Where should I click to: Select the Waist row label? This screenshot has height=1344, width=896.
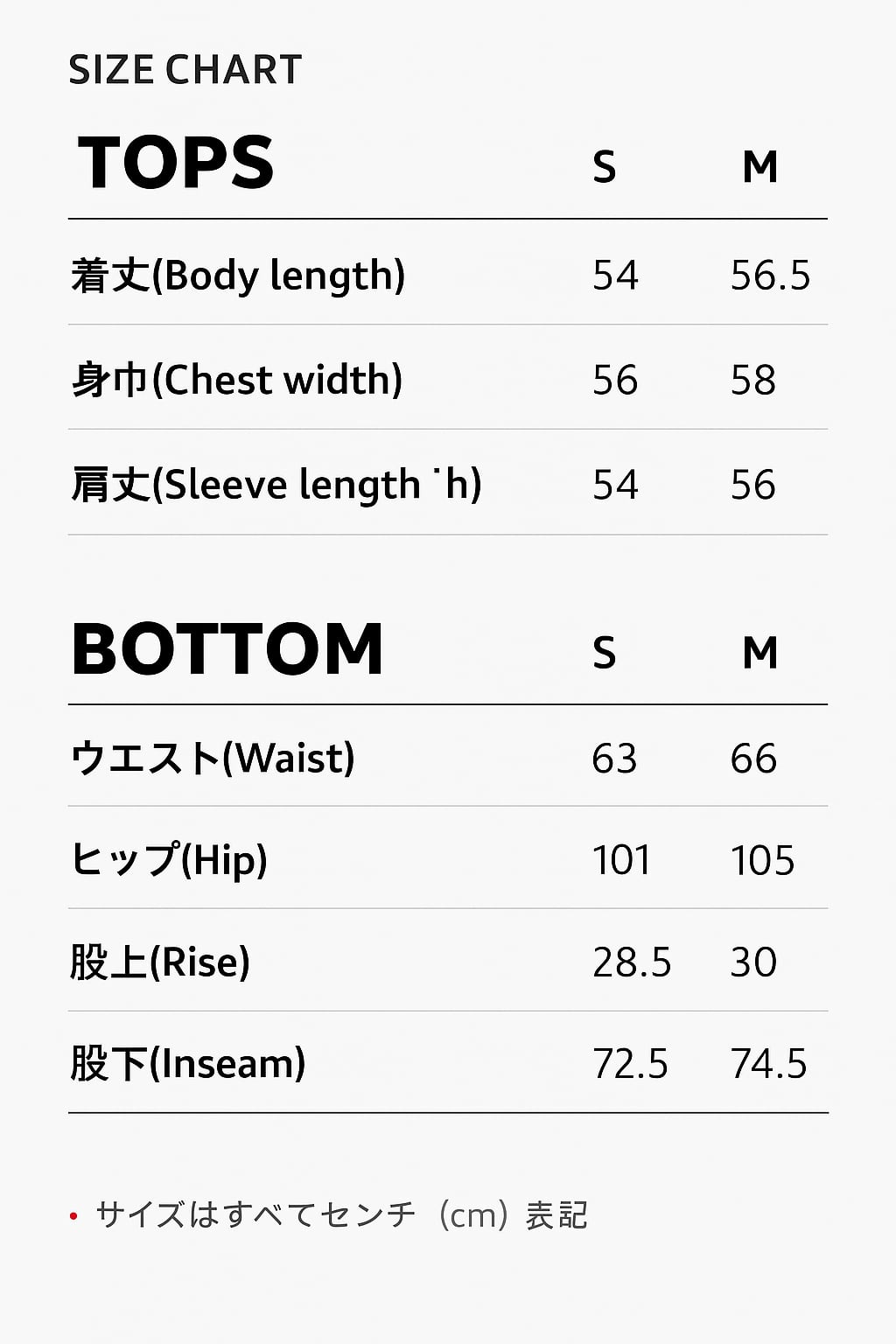tap(213, 758)
